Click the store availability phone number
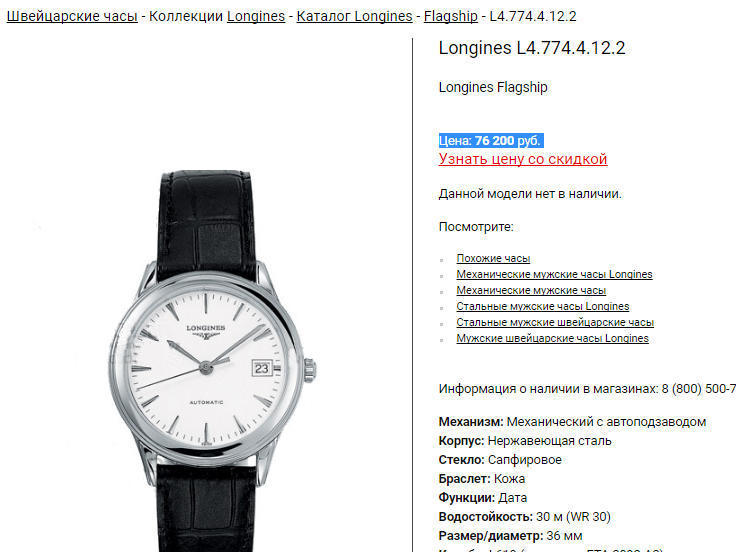Viewport: 736px width, 552px height. (698, 389)
